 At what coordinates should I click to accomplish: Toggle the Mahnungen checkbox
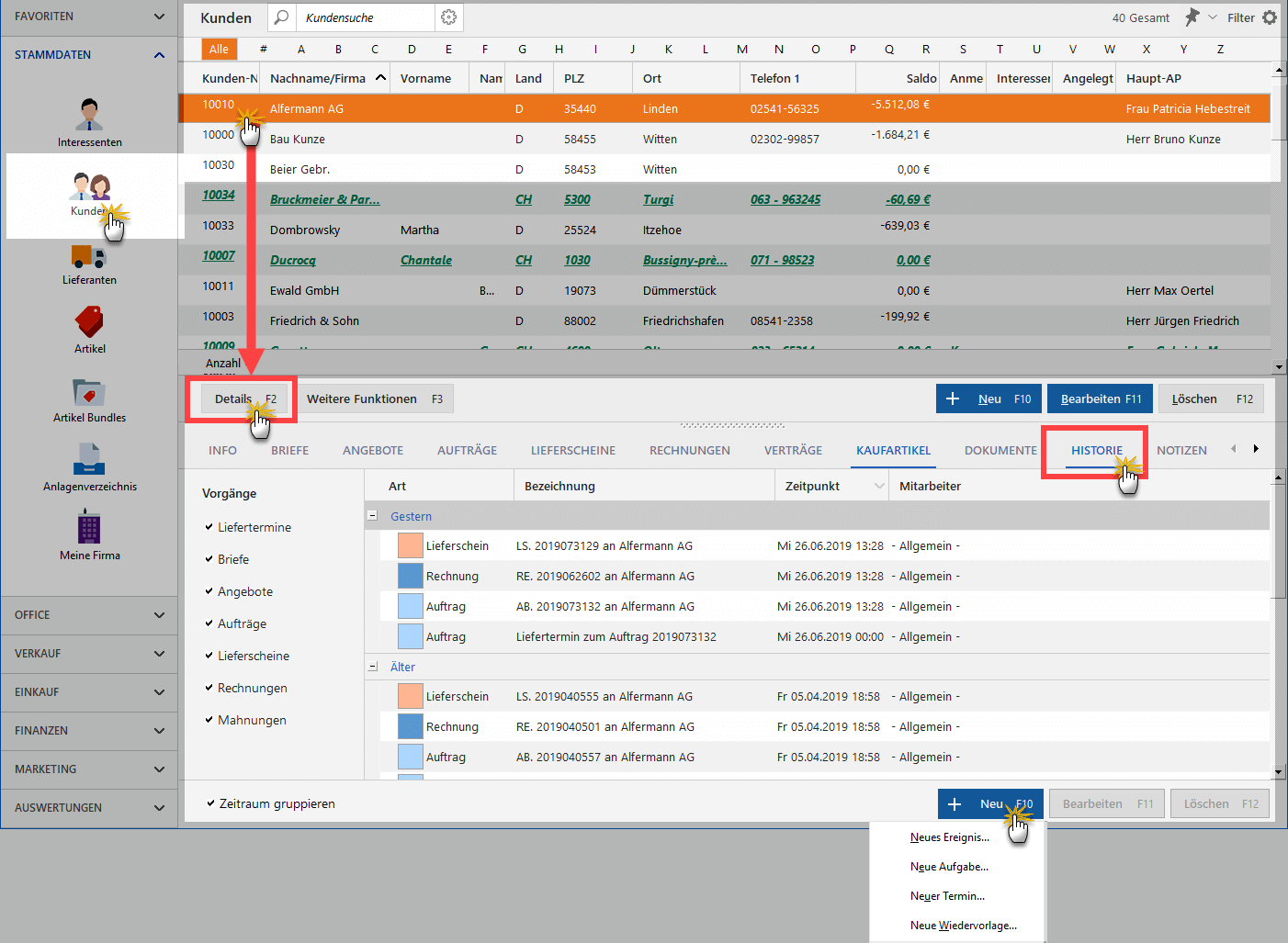click(x=209, y=720)
